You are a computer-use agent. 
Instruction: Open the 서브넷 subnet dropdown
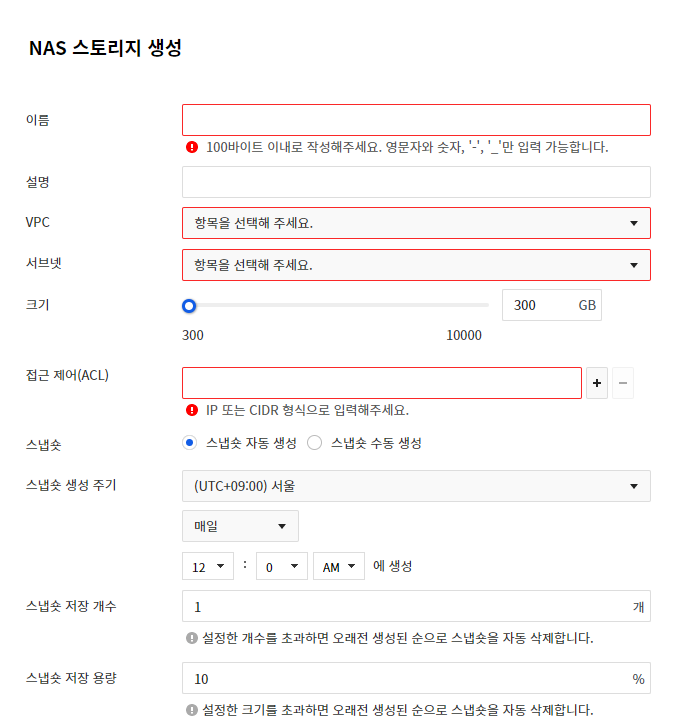[x=416, y=265]
